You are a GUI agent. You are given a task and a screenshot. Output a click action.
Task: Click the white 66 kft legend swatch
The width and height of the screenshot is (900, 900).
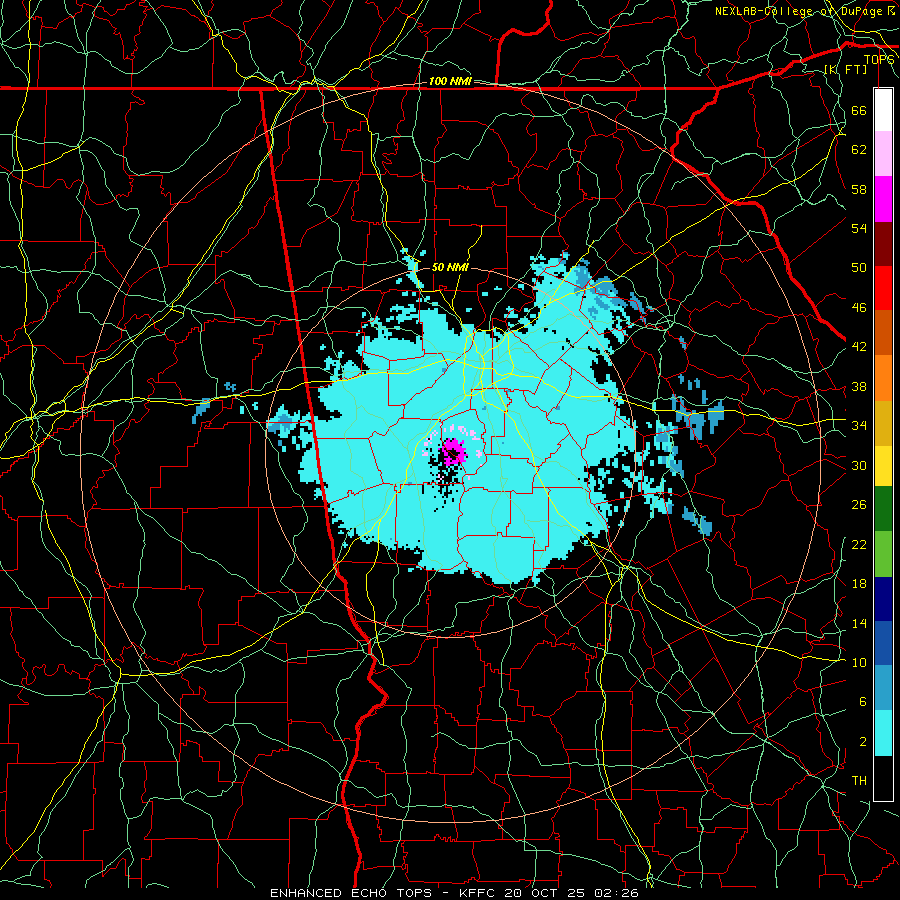[x=883, y=110]
